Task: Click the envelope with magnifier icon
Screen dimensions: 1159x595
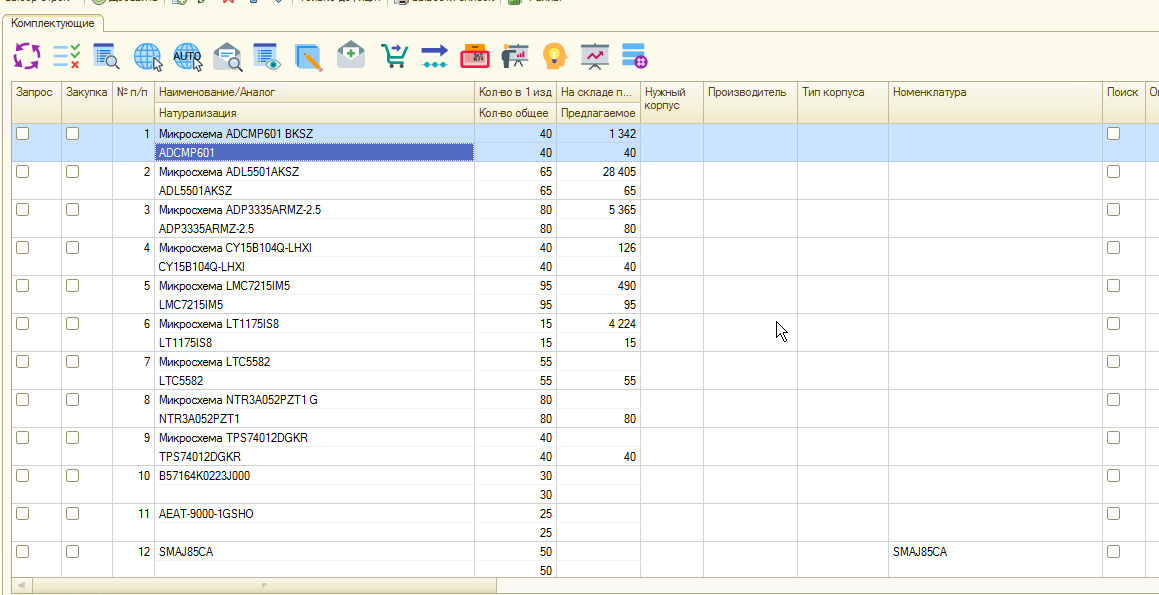Action: pos(228,56)
